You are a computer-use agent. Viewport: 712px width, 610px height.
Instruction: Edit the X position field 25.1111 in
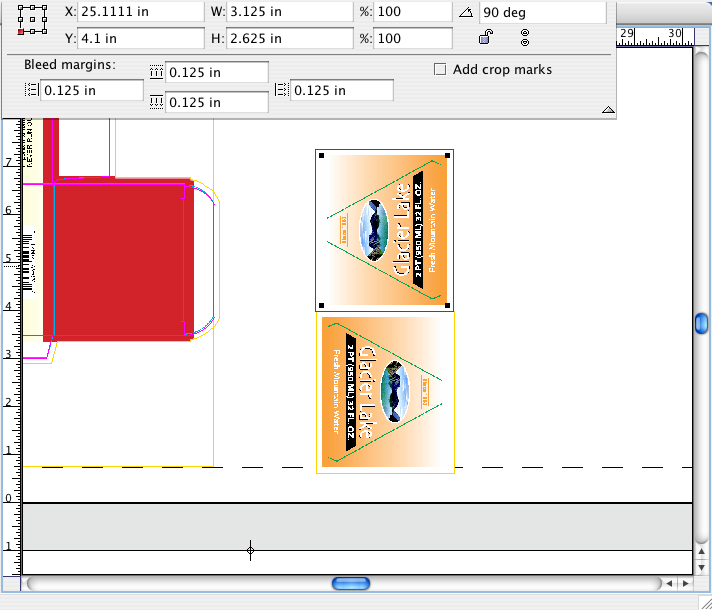(141, 12)
